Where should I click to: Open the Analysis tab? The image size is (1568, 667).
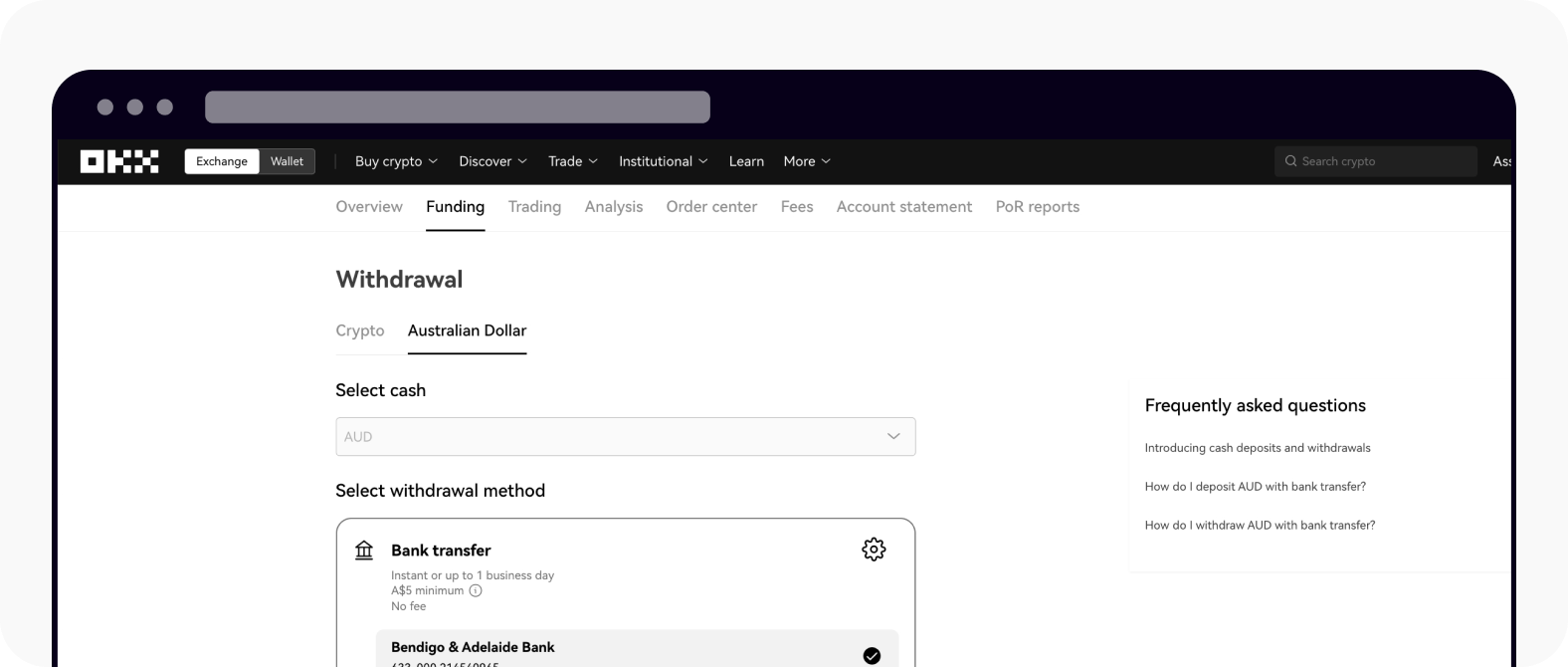point(614,207)
